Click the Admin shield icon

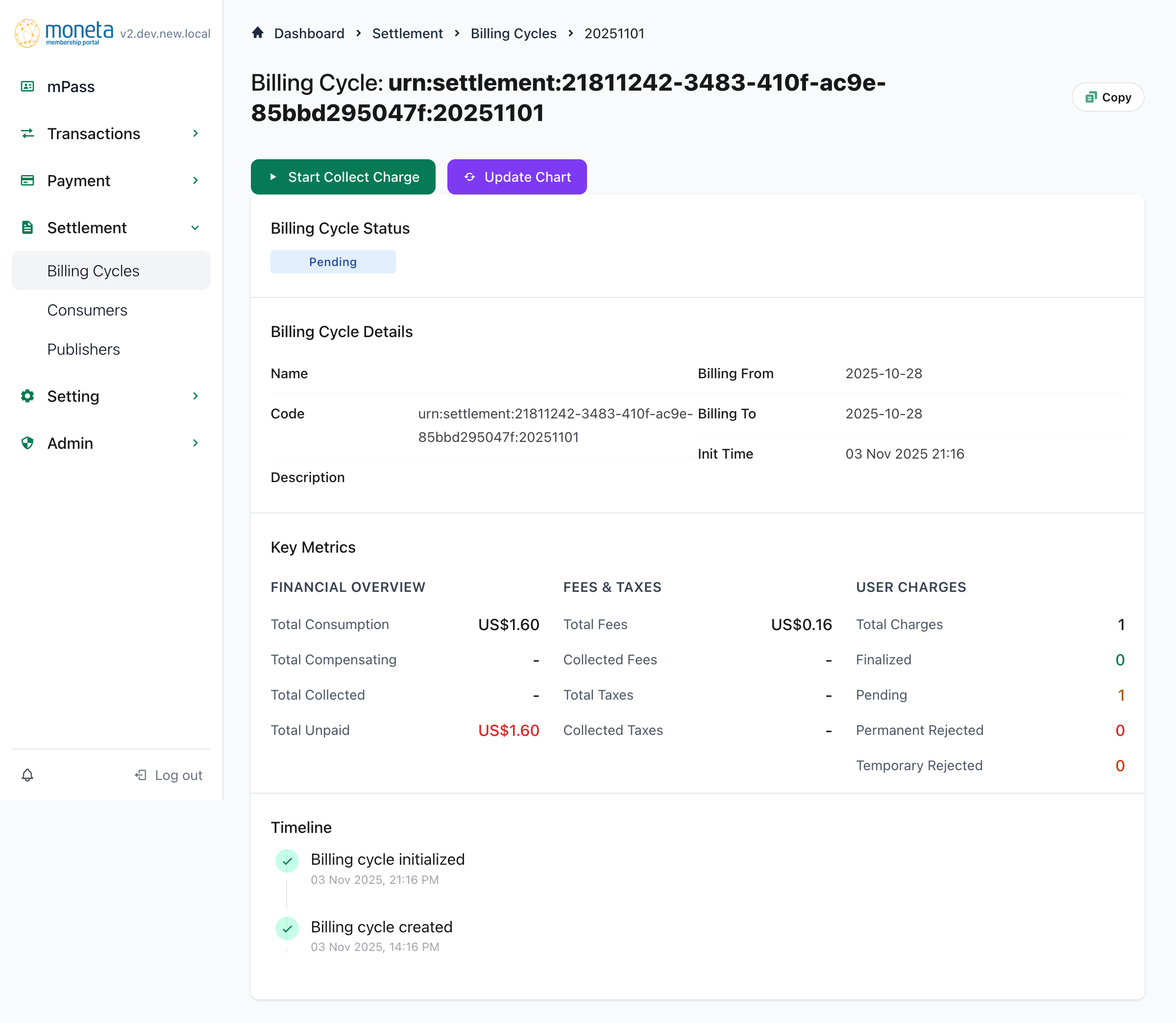27,443
